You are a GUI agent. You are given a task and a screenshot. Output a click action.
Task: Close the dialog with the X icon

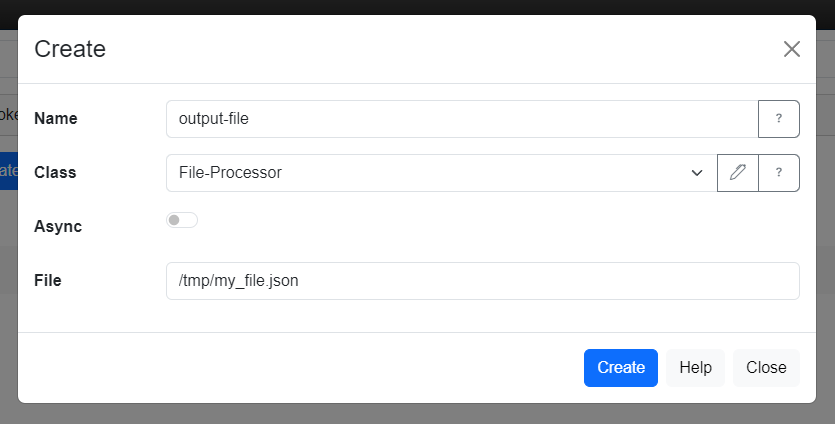pos(792,49)
